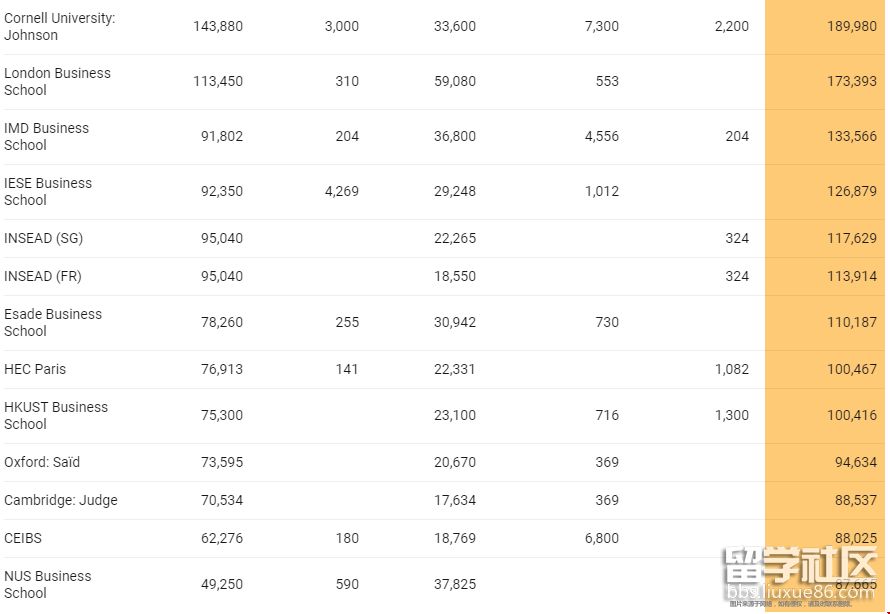Select the INSEAD (SG) row label

pyautogui.click(x=43, y=238)
